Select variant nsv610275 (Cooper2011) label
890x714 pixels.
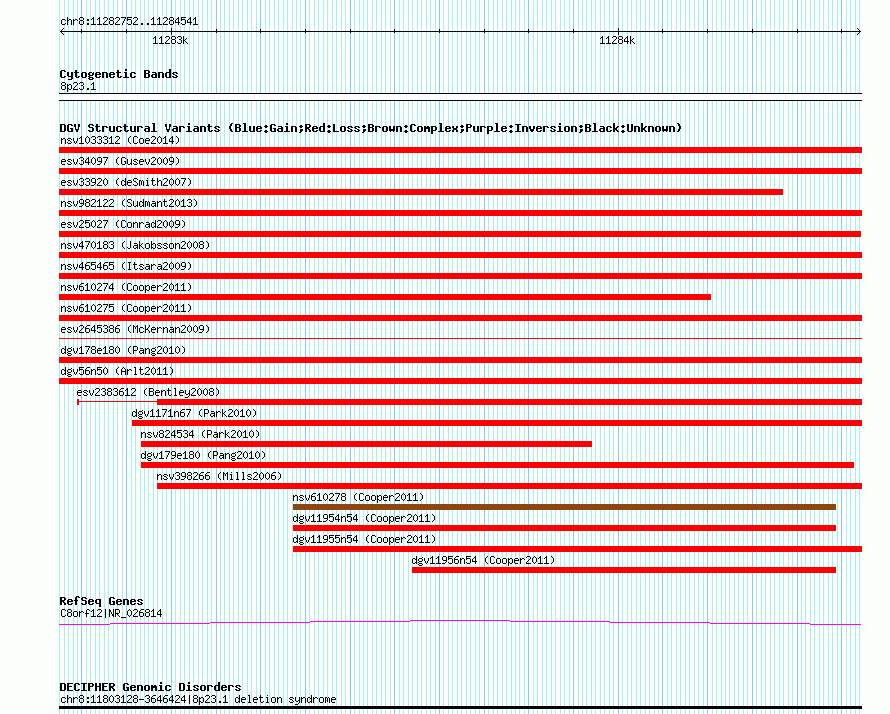pyautogui.click(x=126, y=308)
